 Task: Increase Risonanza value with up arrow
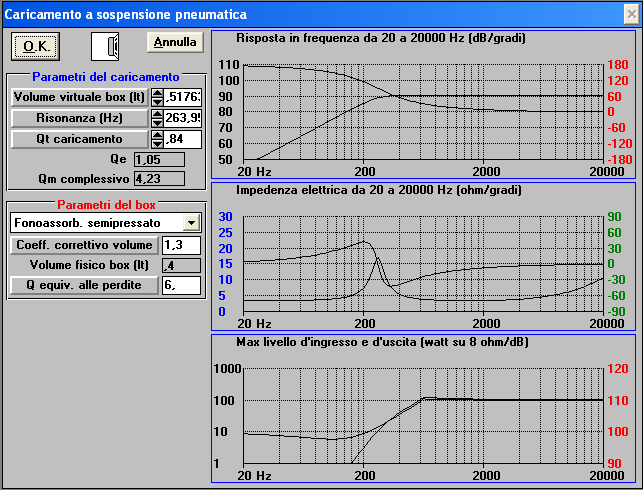pyautogui.click(x=157, y=114)
